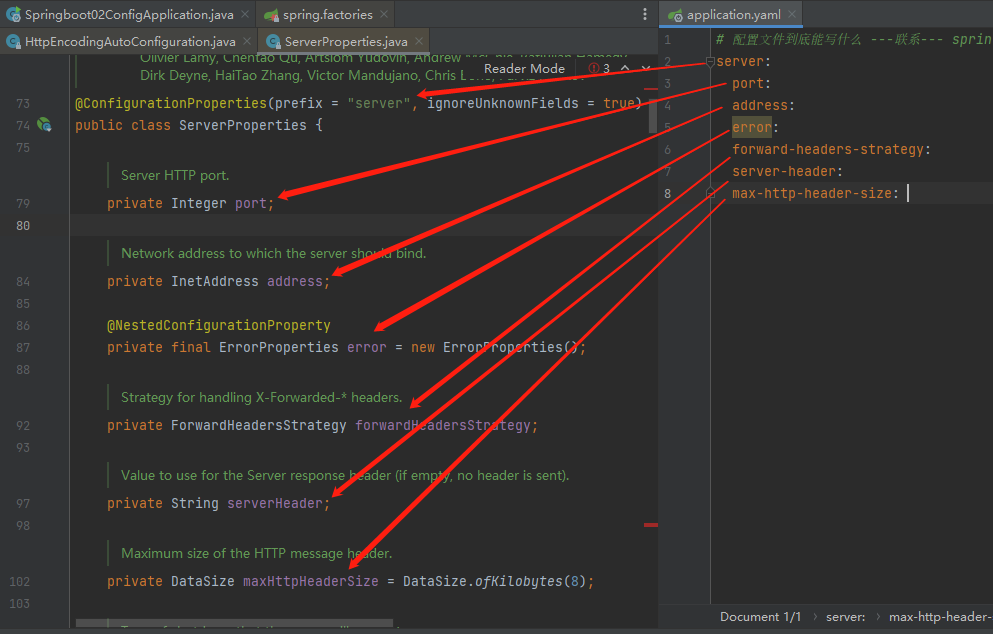Click the @NestedConfigurationProperty annotation
This screenshot has height=634, width=993.
click(x=218, y=326)
